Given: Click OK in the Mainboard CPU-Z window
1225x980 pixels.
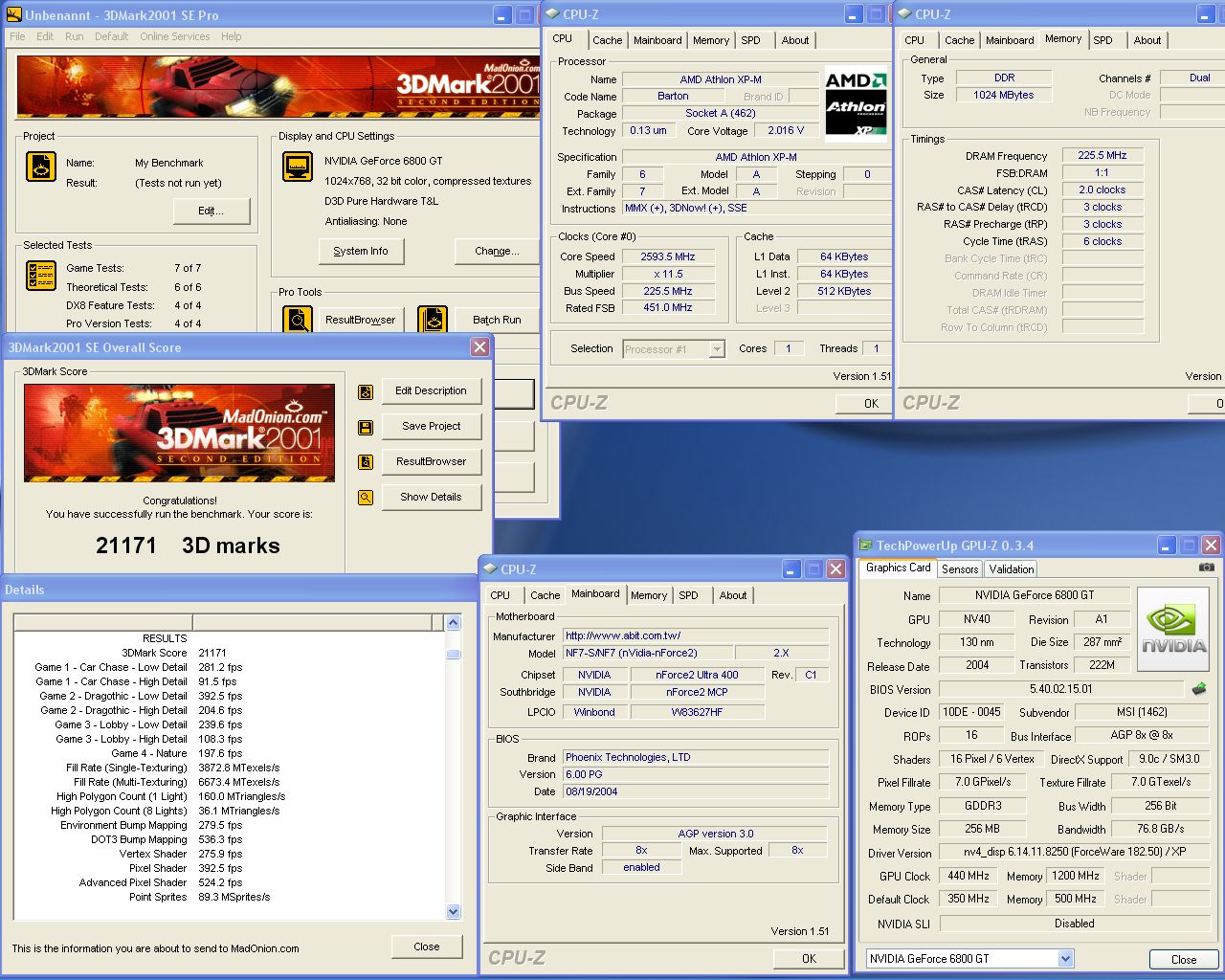Looking at the screenshot, I should [x=809, y=958].
